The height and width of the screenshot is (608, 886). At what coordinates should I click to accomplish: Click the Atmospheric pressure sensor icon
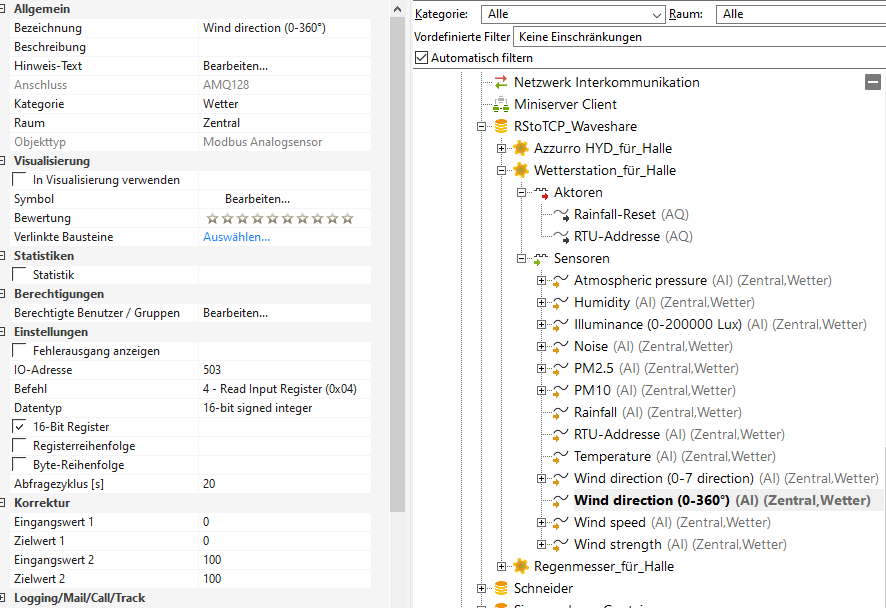[561, 281]
